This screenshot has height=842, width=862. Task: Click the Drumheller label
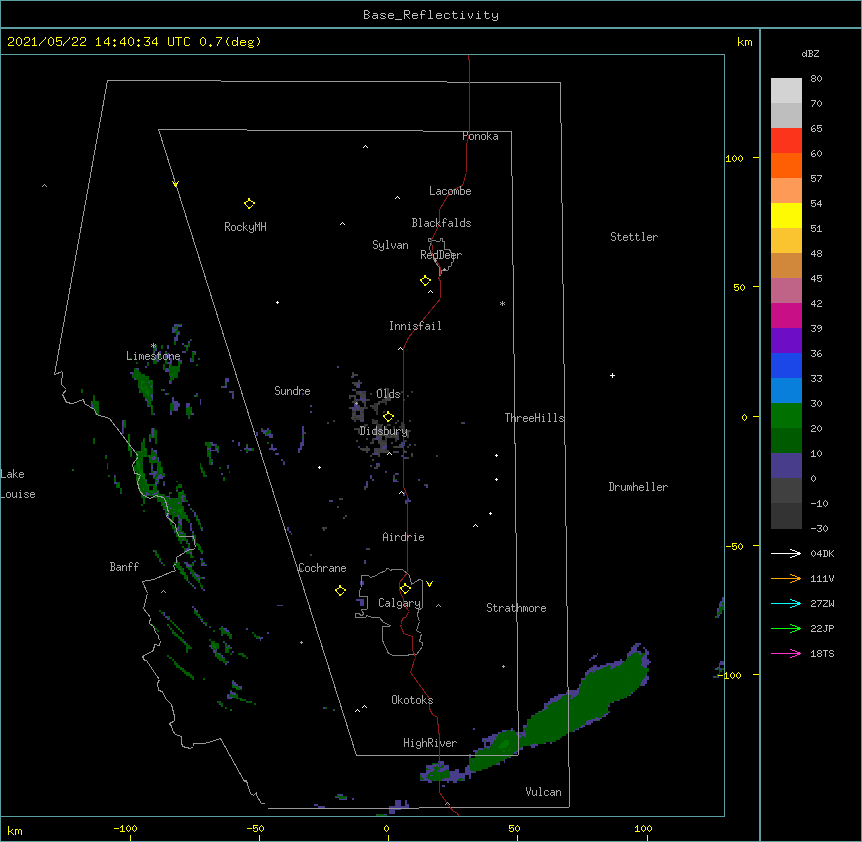point(638,487)
